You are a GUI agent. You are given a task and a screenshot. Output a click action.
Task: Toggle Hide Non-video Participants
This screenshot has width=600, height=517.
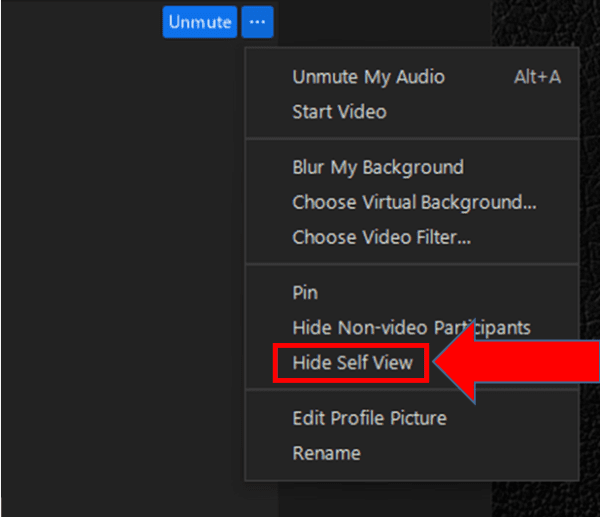pyautogui.click(x=412, y=328)
